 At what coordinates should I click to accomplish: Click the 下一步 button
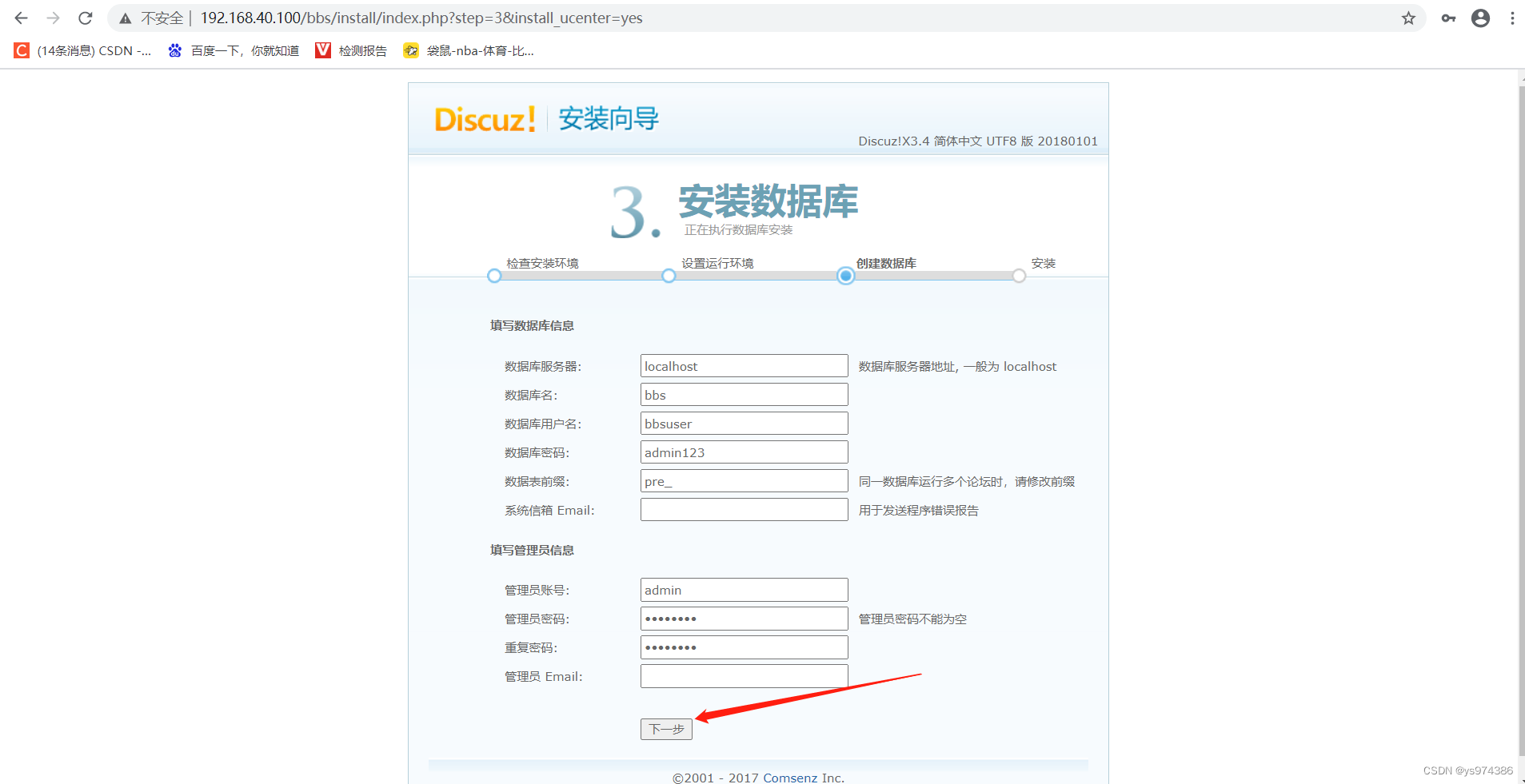coord(666,729)
